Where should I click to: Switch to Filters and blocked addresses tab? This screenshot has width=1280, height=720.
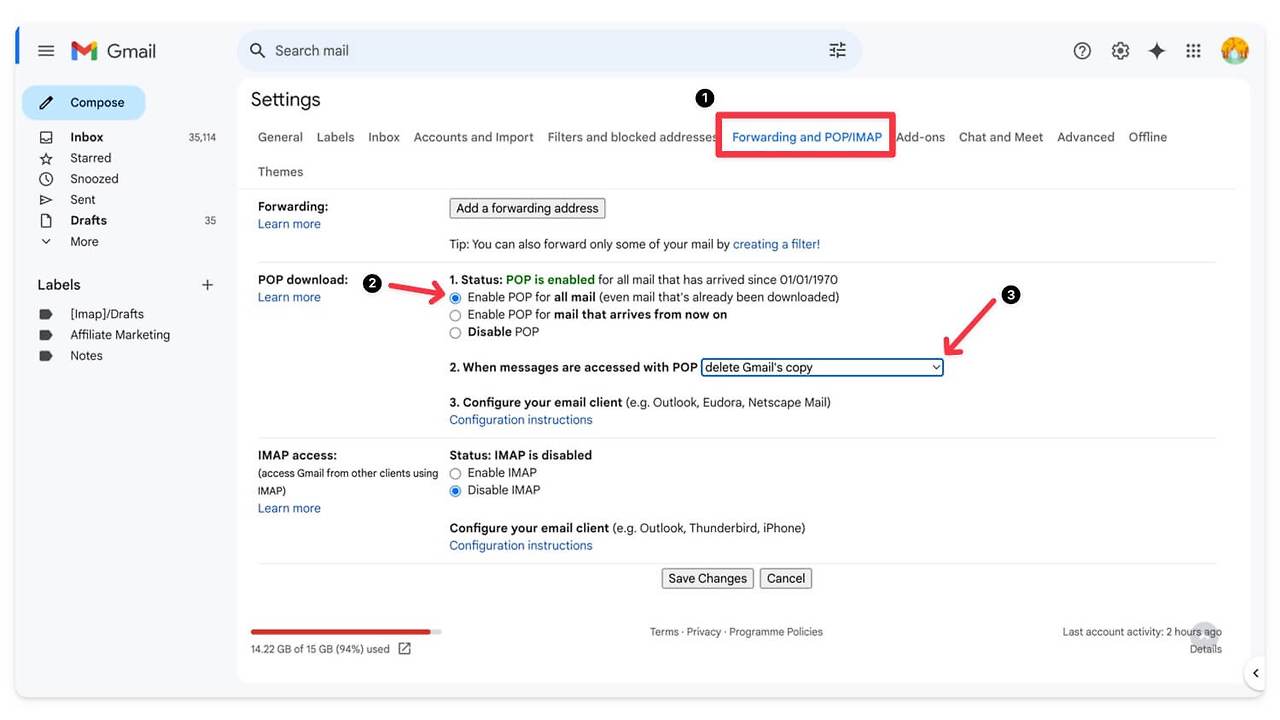(633, 137)
